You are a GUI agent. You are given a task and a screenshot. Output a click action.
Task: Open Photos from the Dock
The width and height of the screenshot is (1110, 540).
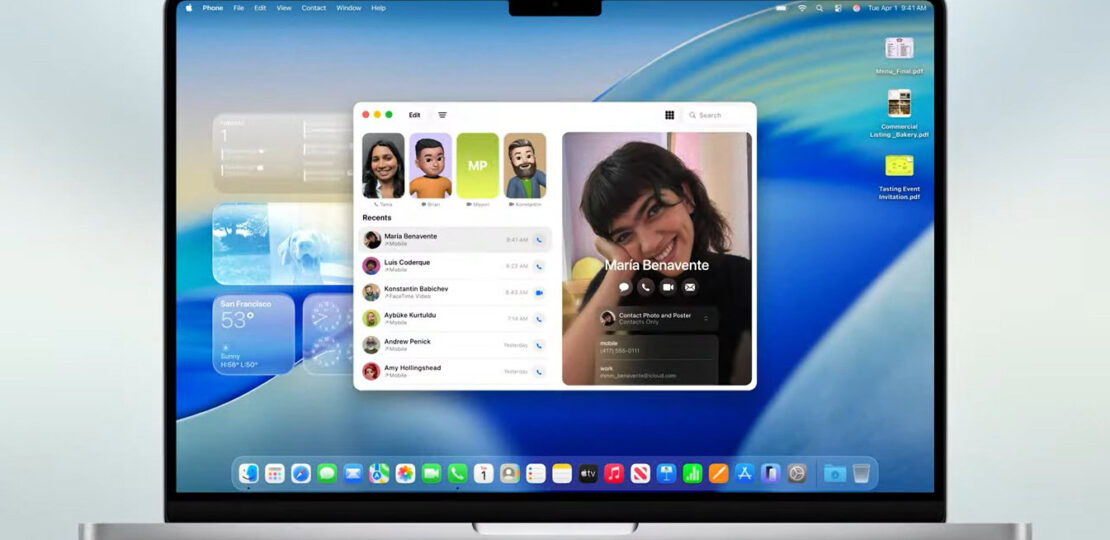(x=405, y=473)
